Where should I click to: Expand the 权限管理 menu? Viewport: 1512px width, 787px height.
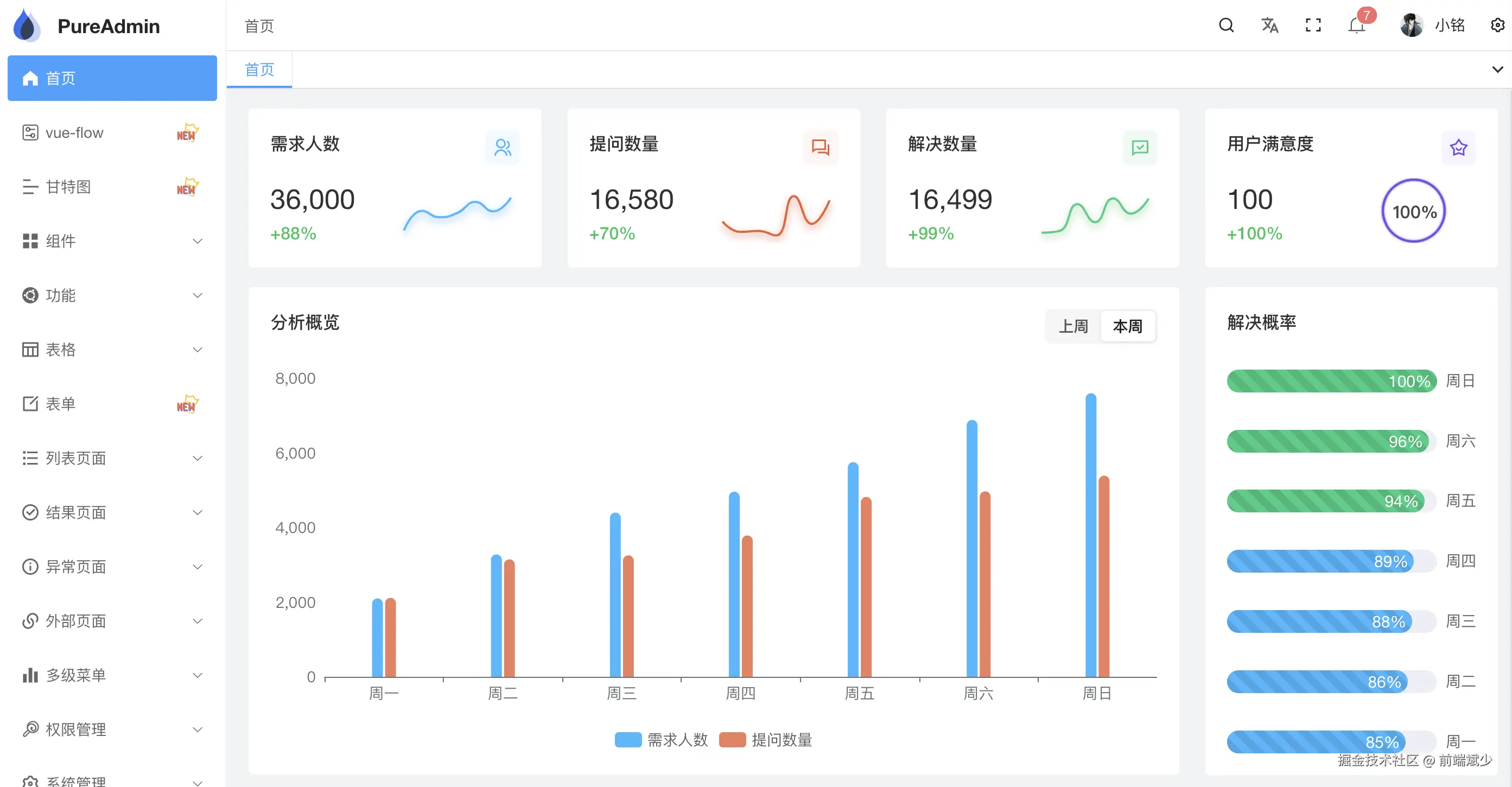click(x=111, y=729)
